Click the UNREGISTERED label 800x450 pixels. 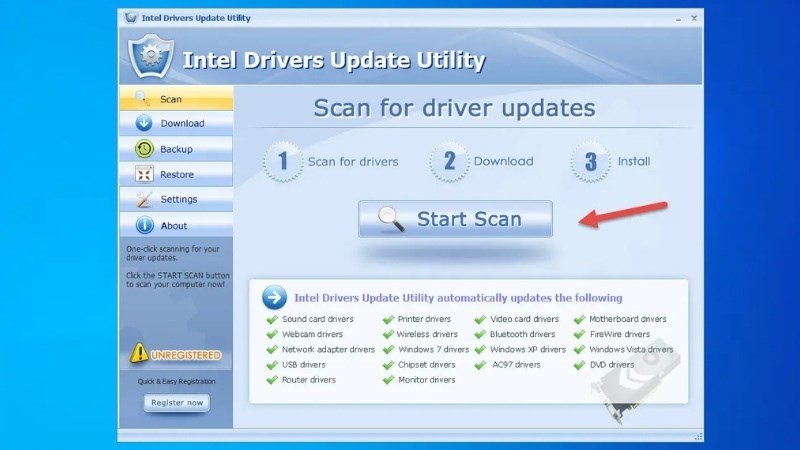pyautogui.click(x=186, y=355)
